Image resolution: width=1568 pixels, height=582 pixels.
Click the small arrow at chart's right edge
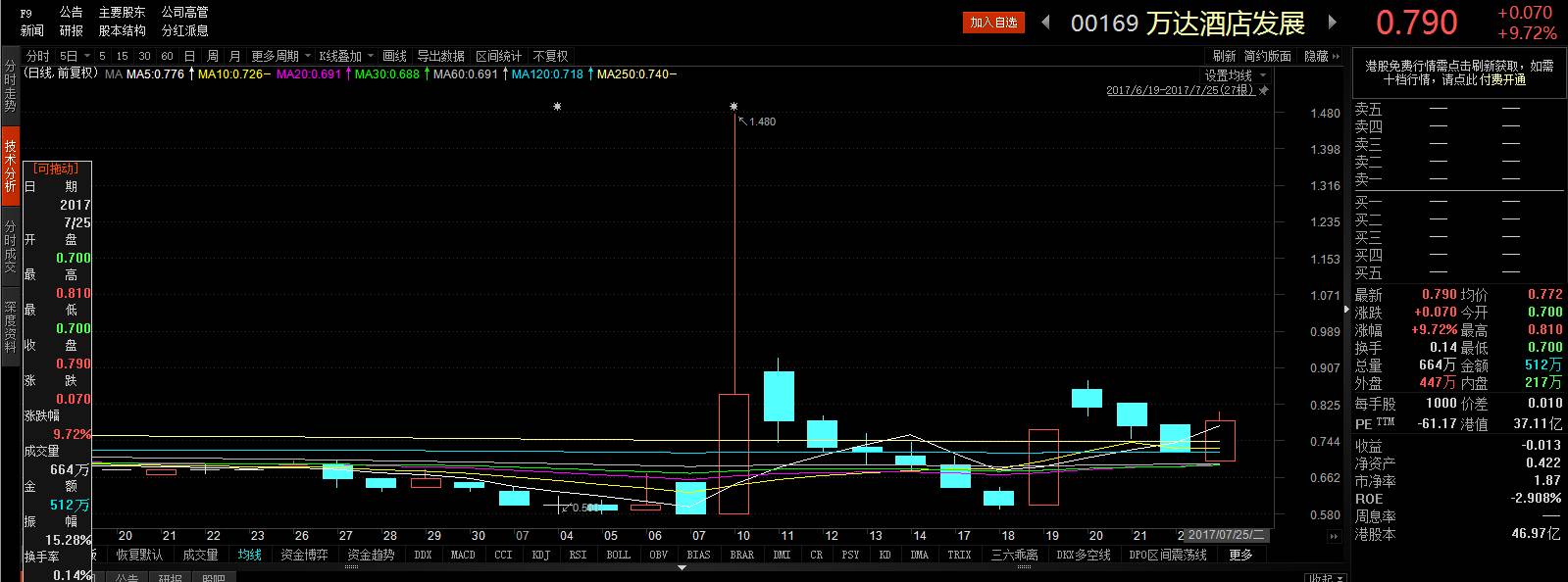1347,310
